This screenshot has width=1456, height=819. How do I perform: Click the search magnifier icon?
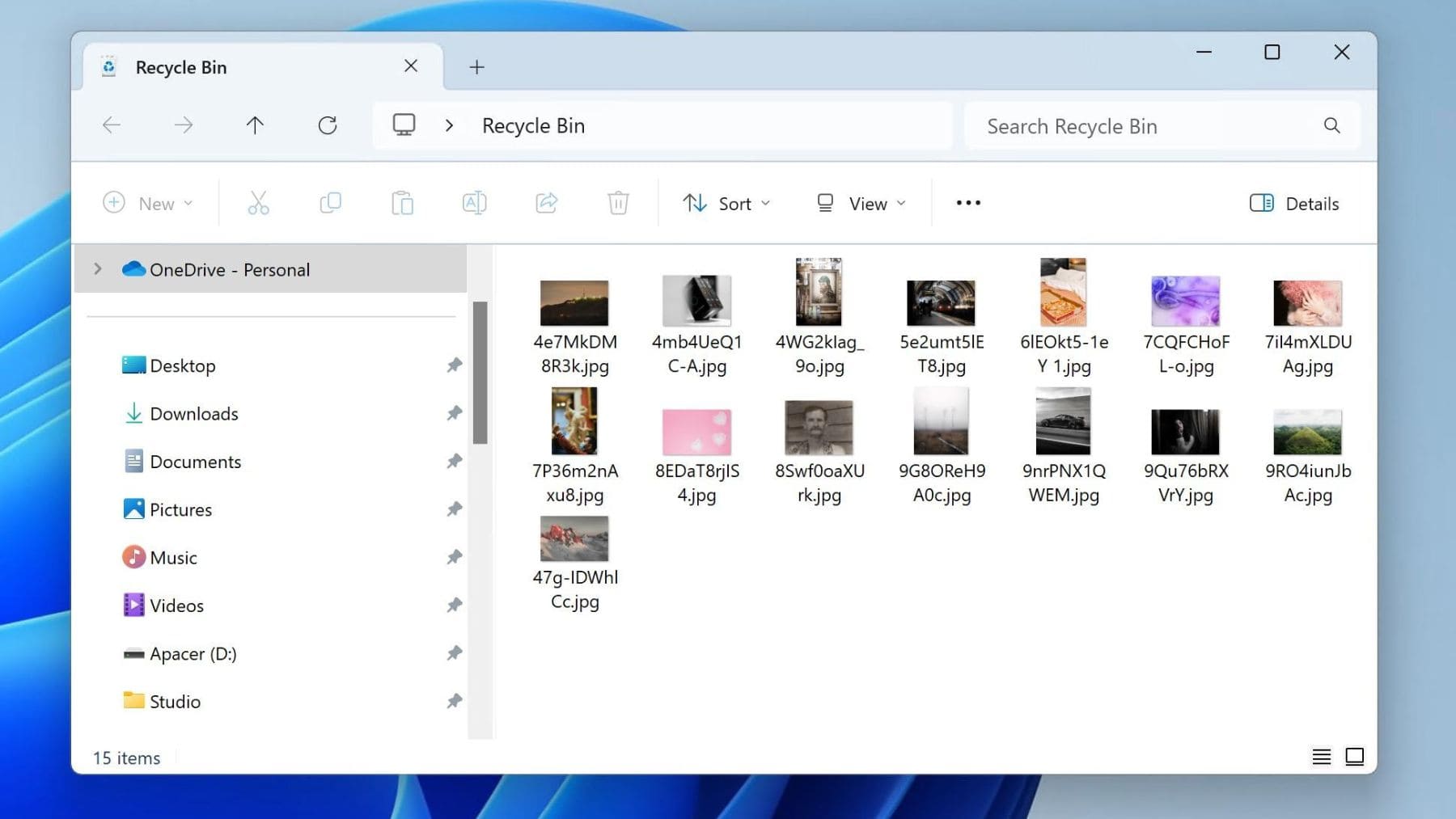tap(1332, 125)
